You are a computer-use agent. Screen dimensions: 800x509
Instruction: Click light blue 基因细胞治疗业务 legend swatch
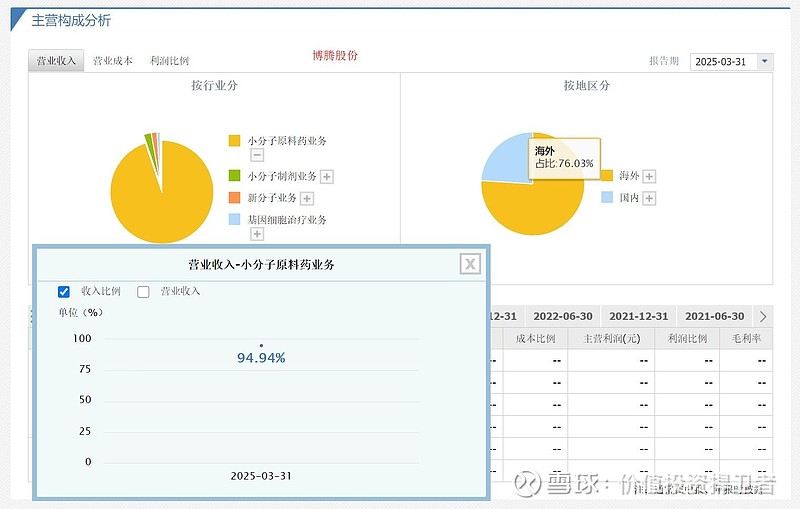234,219
